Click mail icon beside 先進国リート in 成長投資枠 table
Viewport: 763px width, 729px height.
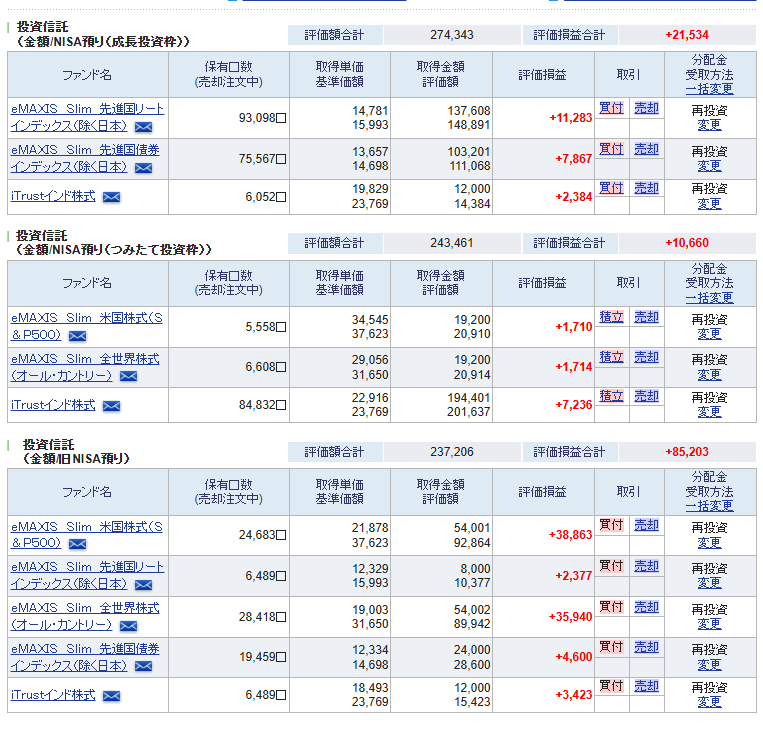pyautogui.click(x=143, y=127)
